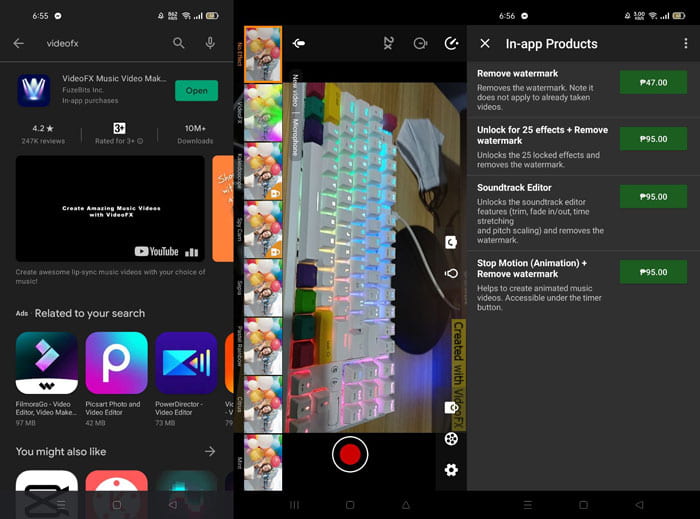Tap the VideoFX app logo icon
The width and height of the screenshot is (700, 519).
click(34, 91)
